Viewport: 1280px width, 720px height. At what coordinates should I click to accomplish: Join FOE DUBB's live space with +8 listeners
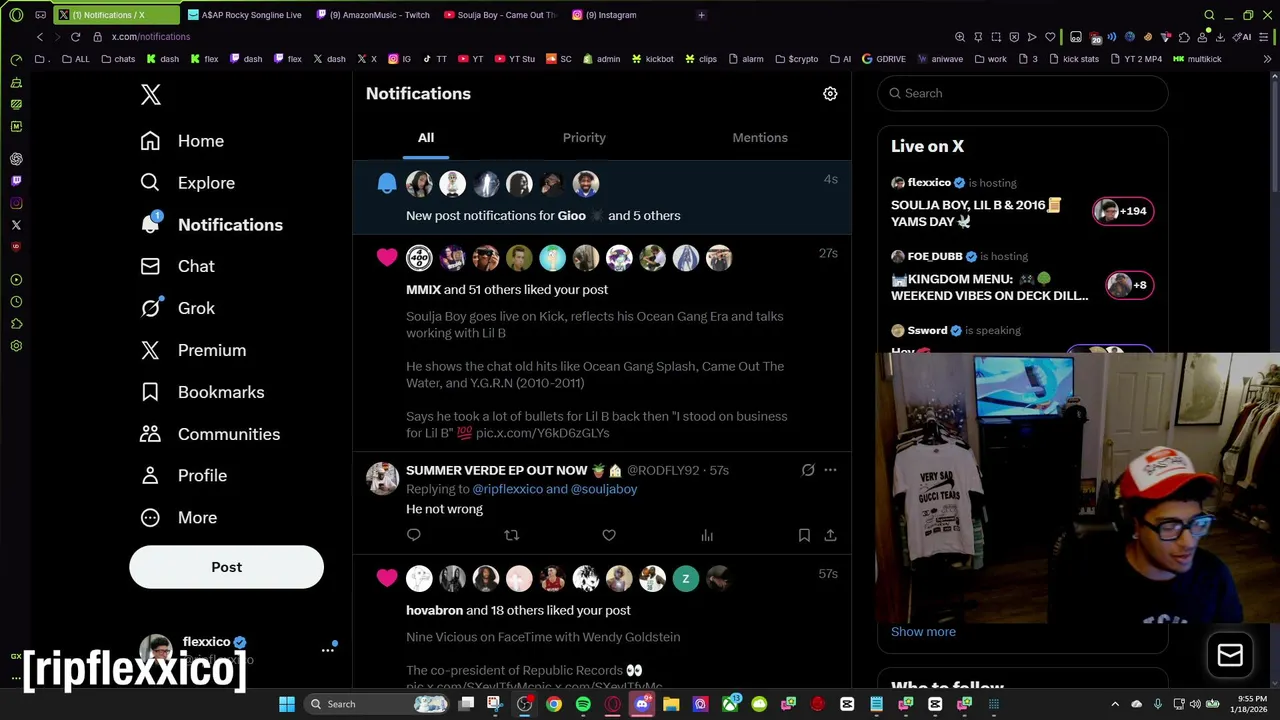[1130, 285]
